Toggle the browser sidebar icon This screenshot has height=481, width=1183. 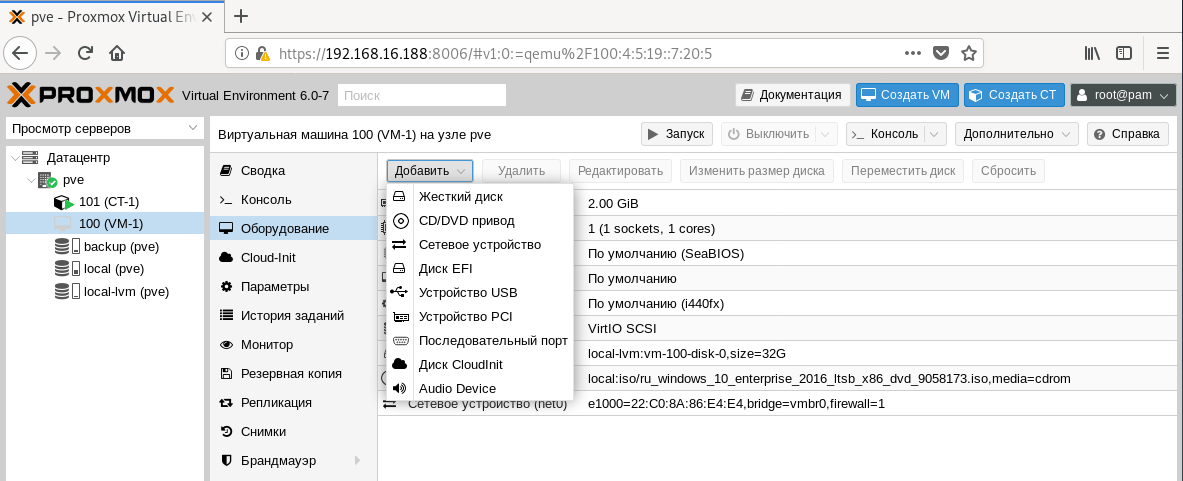(x=1124, y=54)
